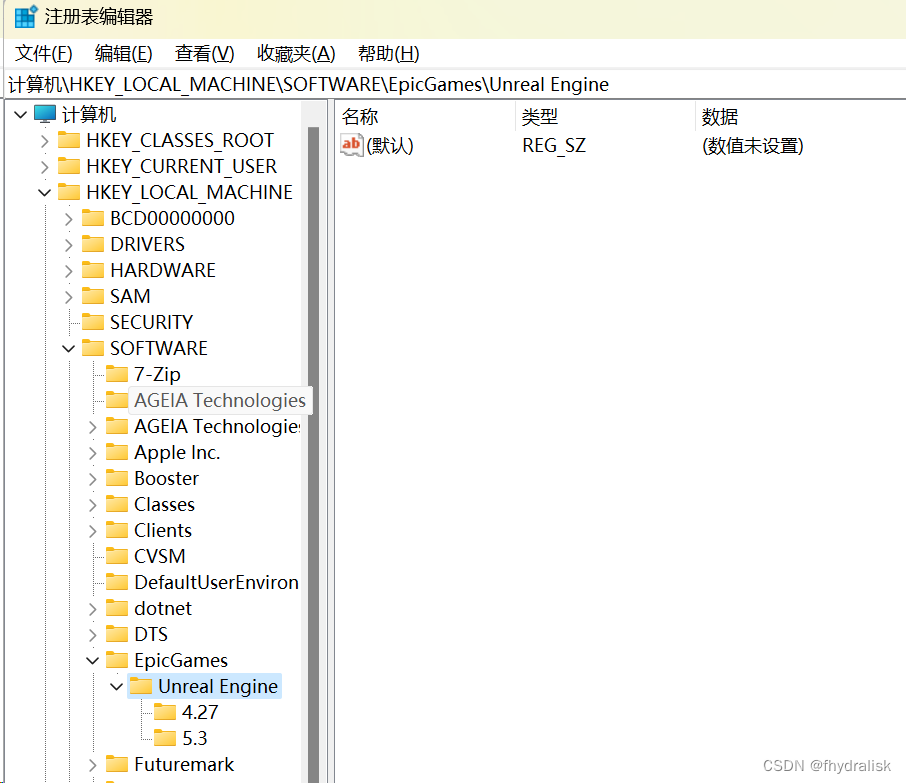The height and width of the screenshot is (783, 906).
Task: Click the Registry Editor app icon in title bar
Action: 25,17
